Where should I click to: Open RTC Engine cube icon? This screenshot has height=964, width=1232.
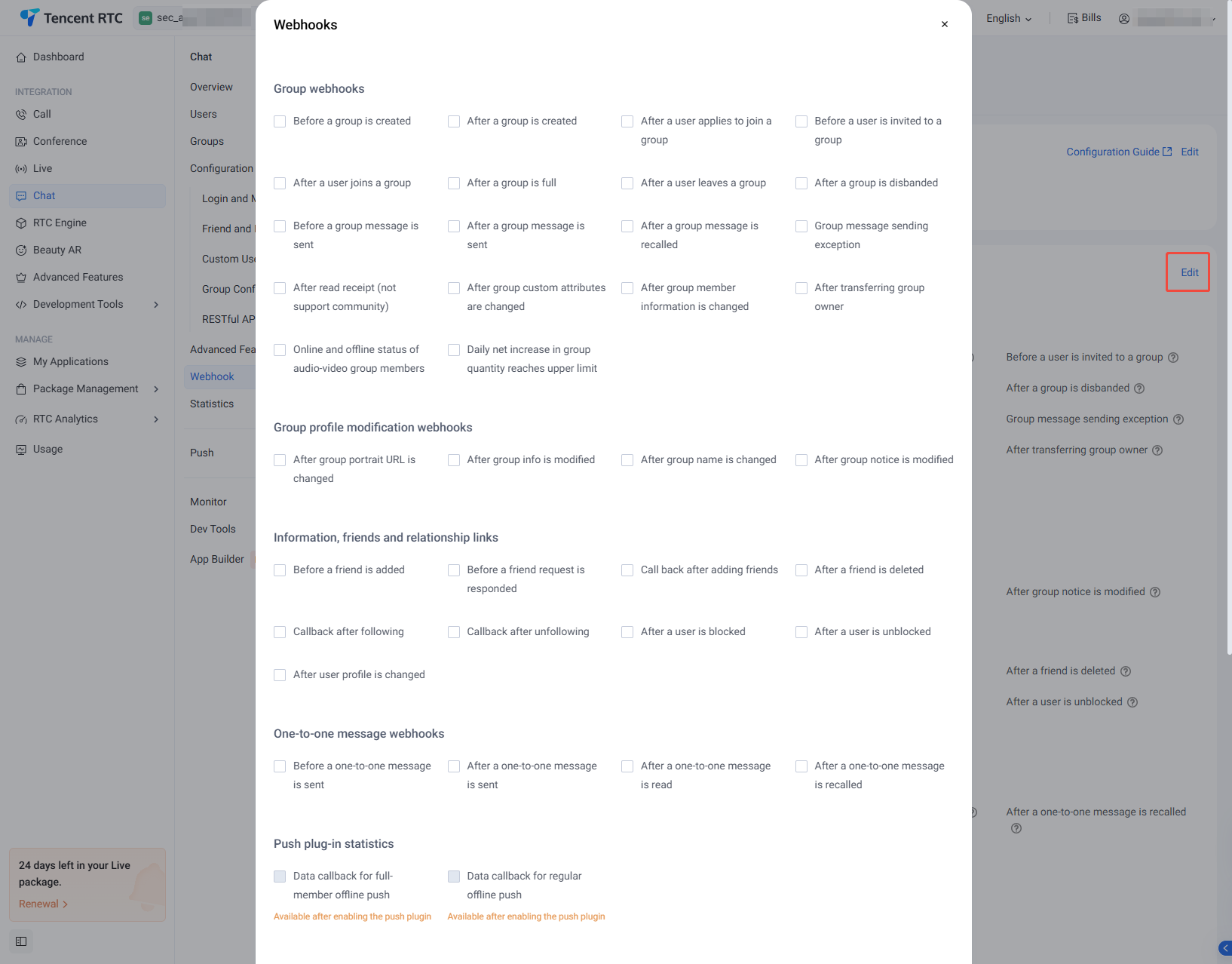click(21, 223)
